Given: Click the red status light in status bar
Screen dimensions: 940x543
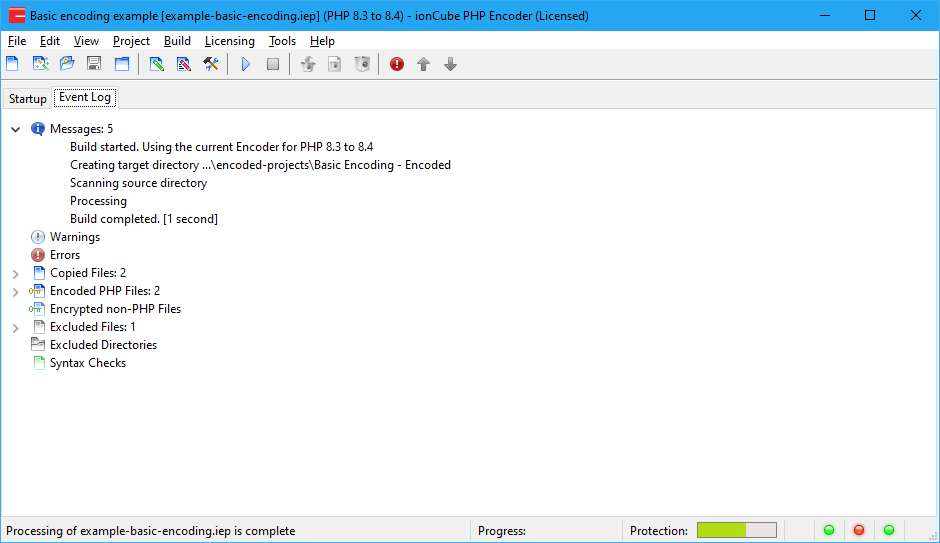Looking at the screenshot, I should [x=858, y=530].
